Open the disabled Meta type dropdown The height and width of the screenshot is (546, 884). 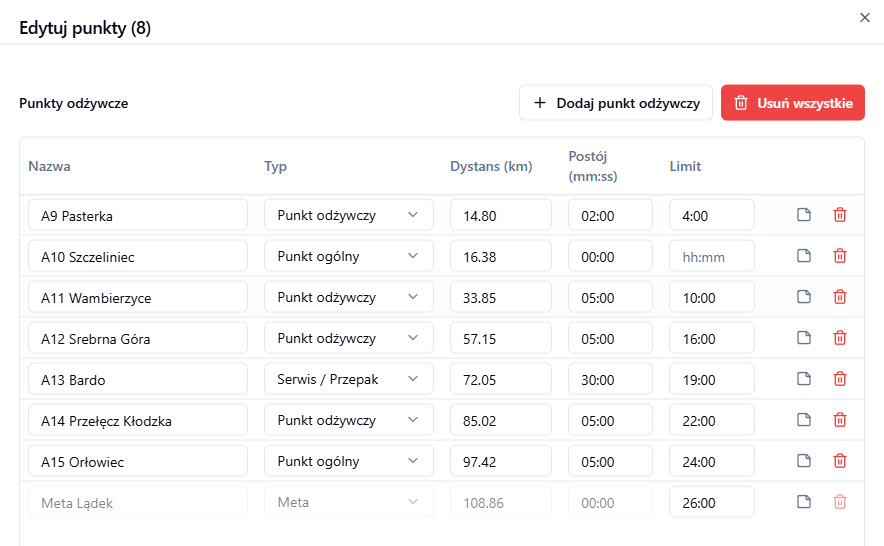pos(348,502)
